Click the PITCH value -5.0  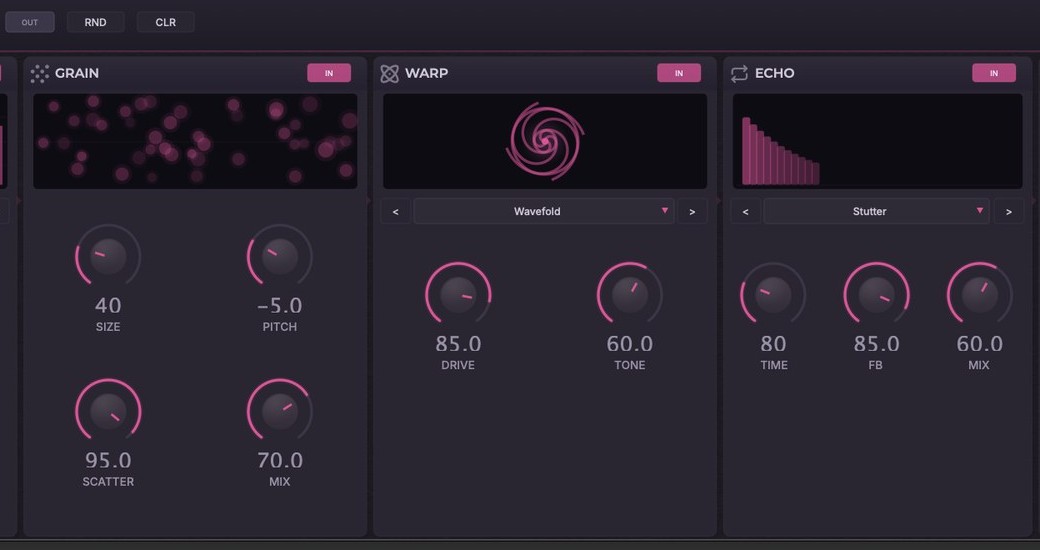point(279,305)
